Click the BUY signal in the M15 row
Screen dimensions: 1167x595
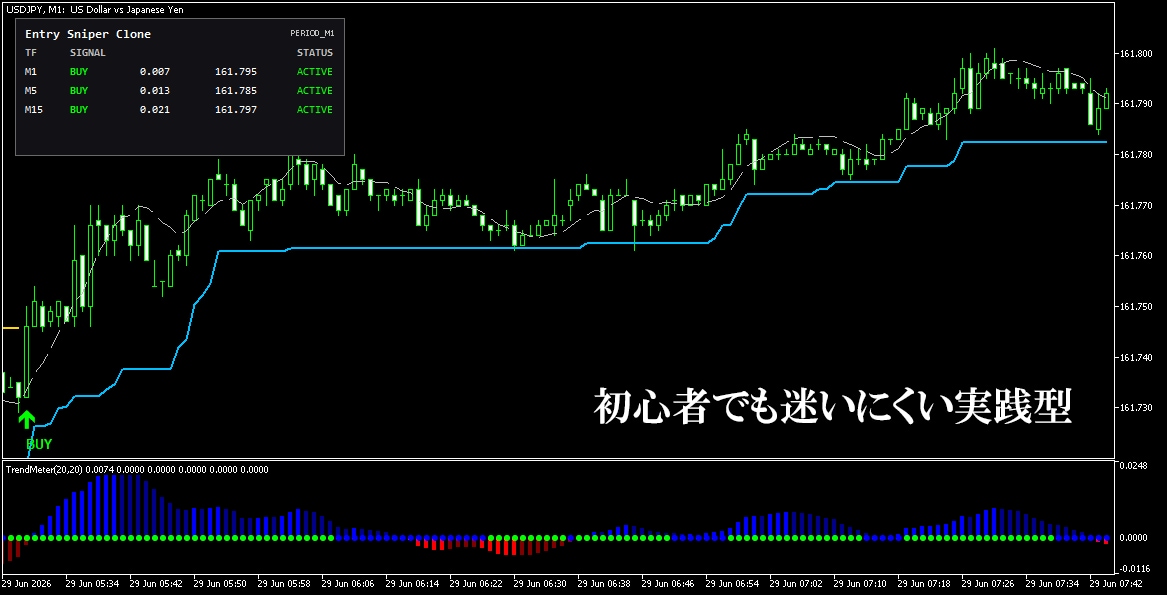tap(79, 109)
